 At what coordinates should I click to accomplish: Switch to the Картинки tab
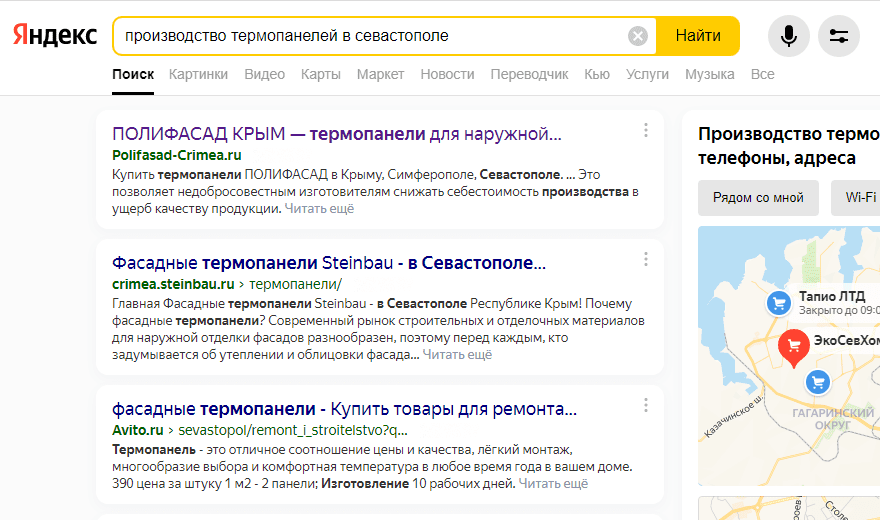pos(198,74)
